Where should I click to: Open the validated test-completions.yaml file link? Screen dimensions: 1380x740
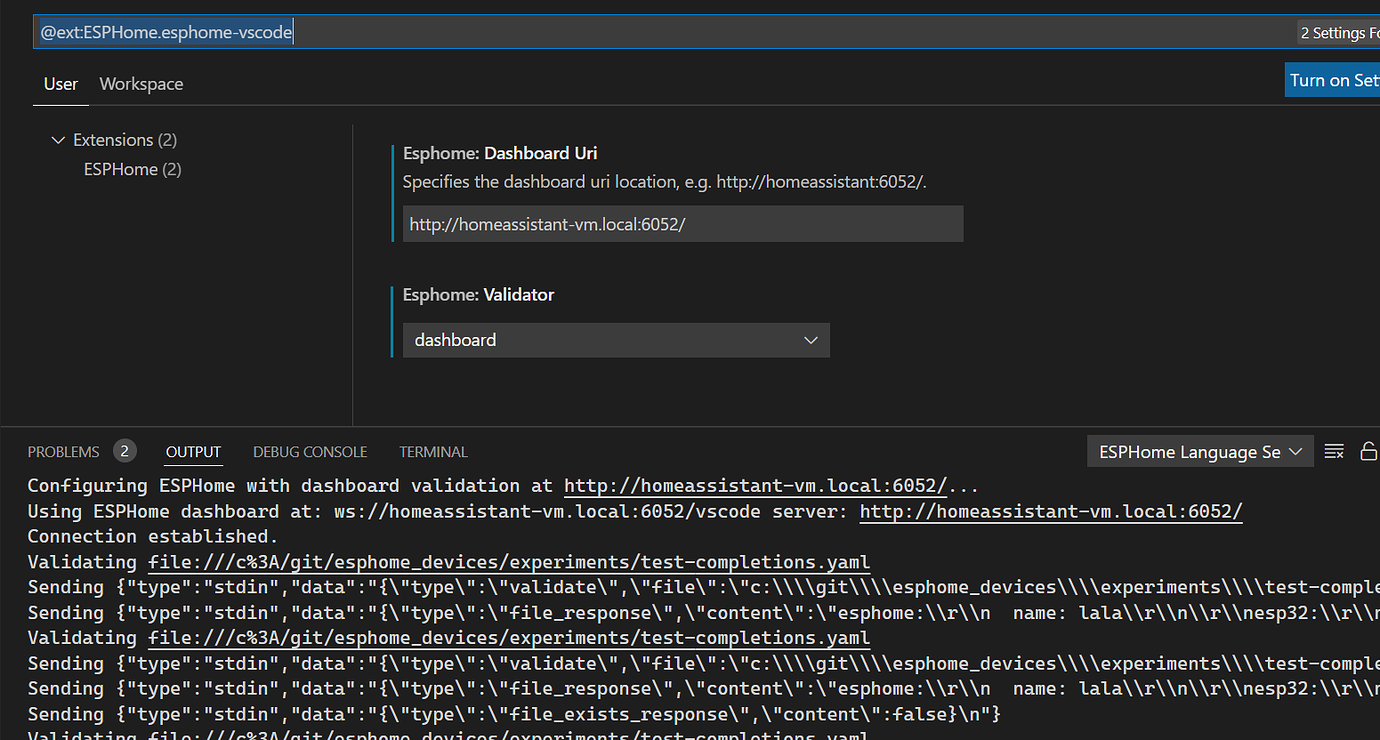pos(509,561)
